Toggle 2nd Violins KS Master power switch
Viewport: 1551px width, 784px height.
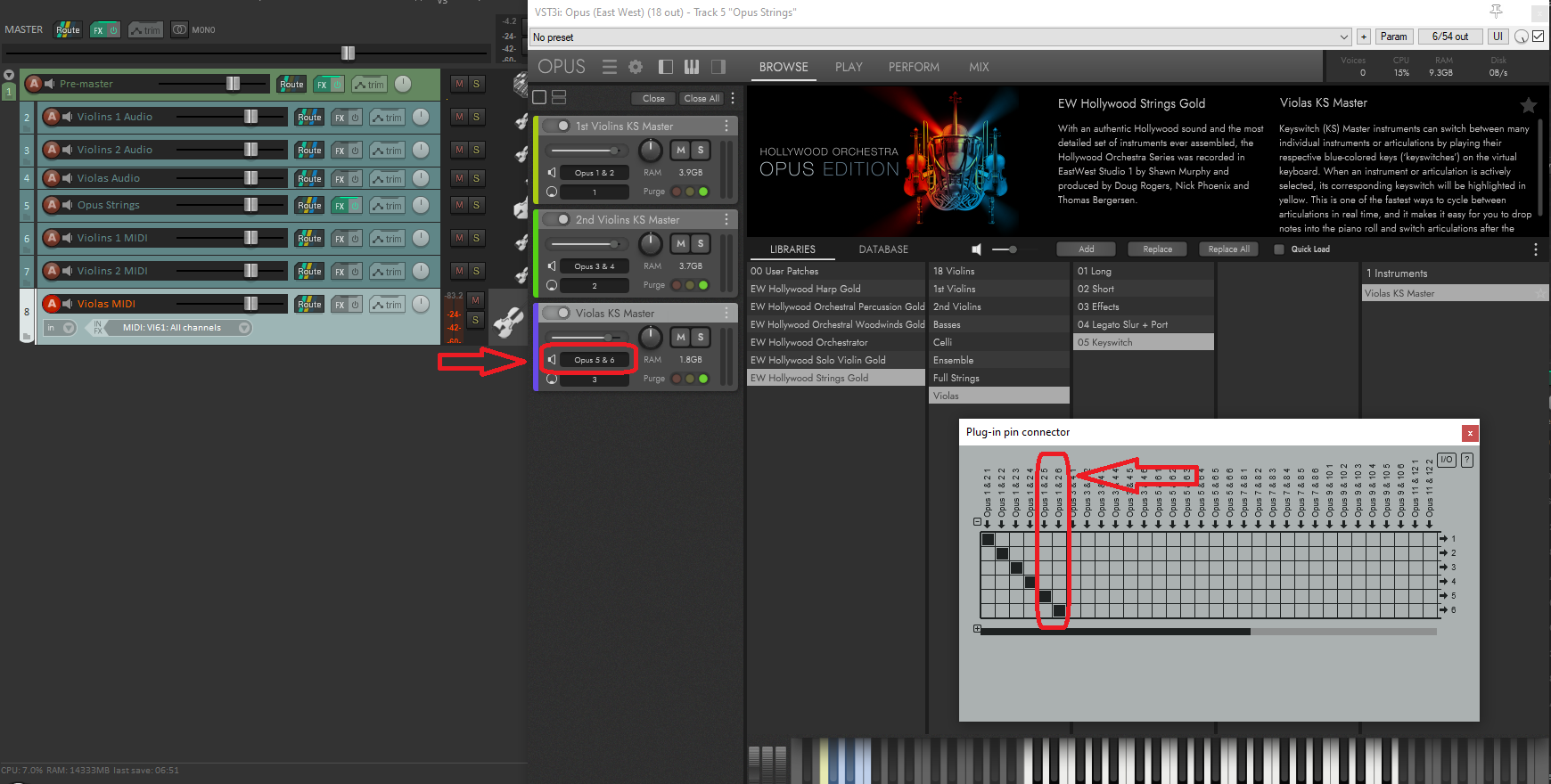(x=557, y=219)
